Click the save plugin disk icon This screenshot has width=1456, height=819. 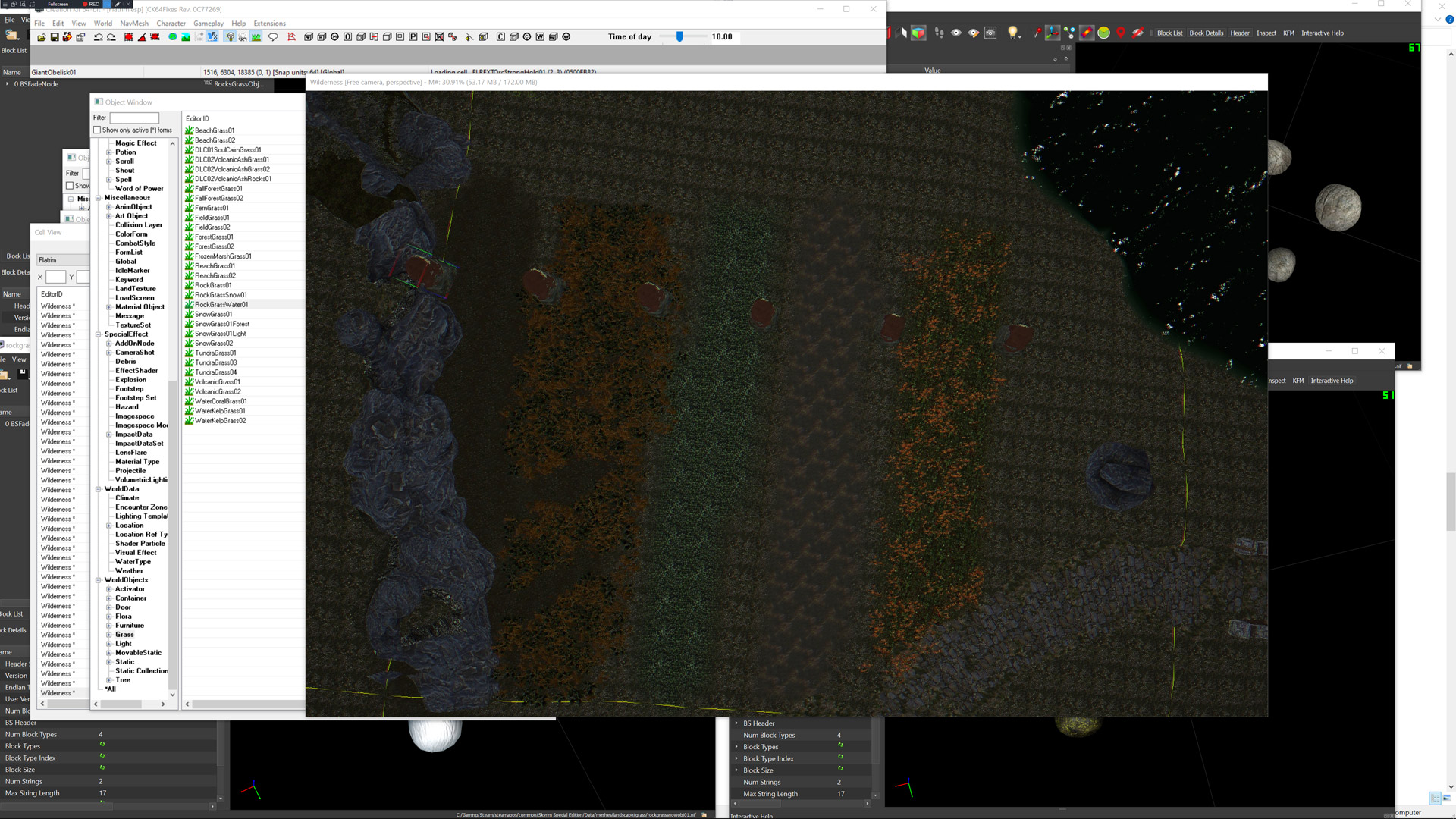point(55,36)
